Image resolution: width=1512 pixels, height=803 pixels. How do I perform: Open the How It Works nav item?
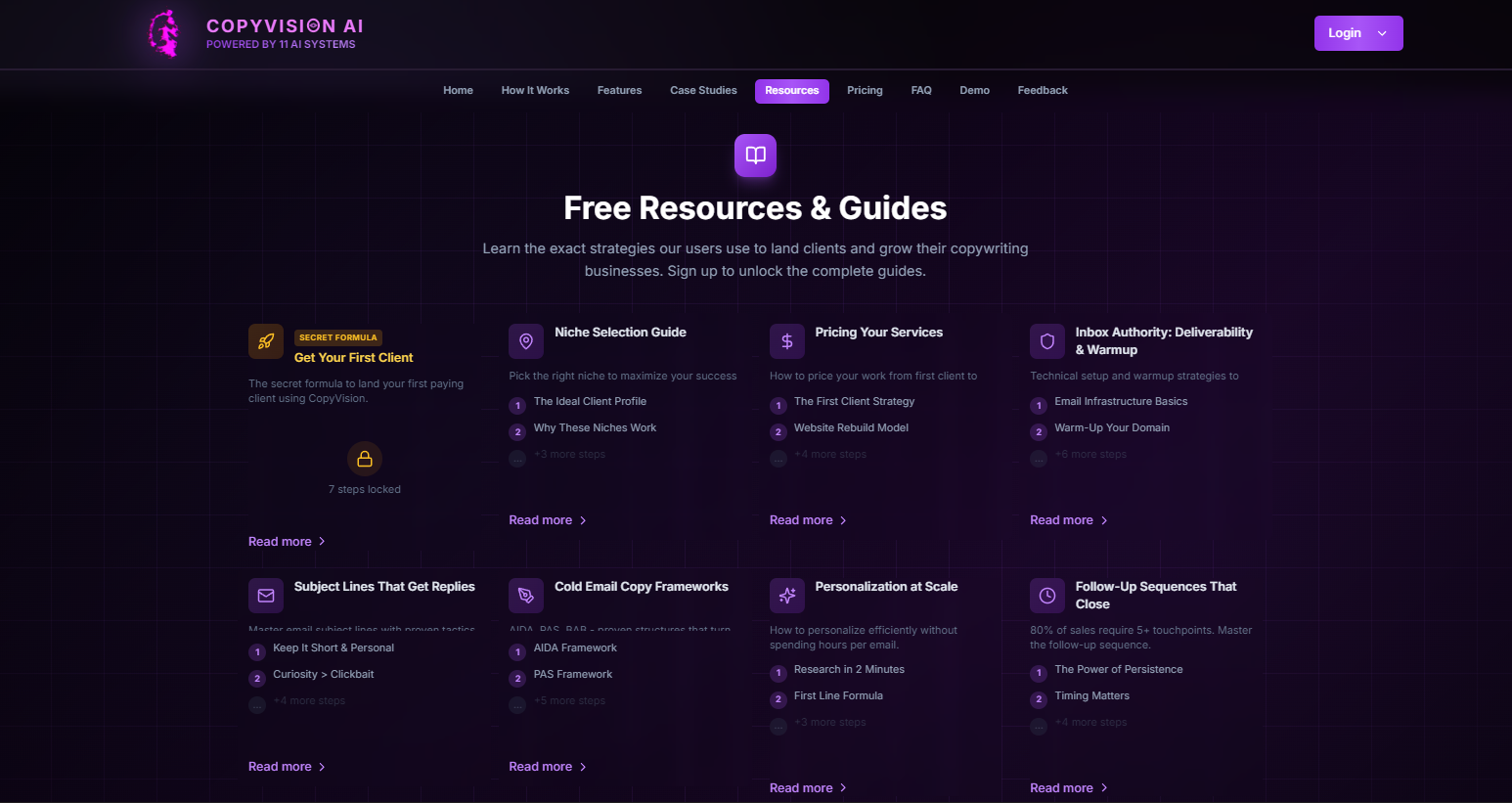click(x=535, y=91)
